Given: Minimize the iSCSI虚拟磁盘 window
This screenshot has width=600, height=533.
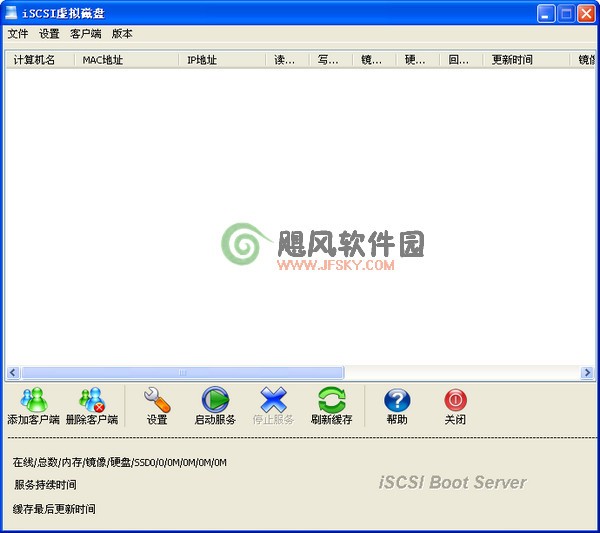Looking at the screenshot, I should [x=546, y=14].
